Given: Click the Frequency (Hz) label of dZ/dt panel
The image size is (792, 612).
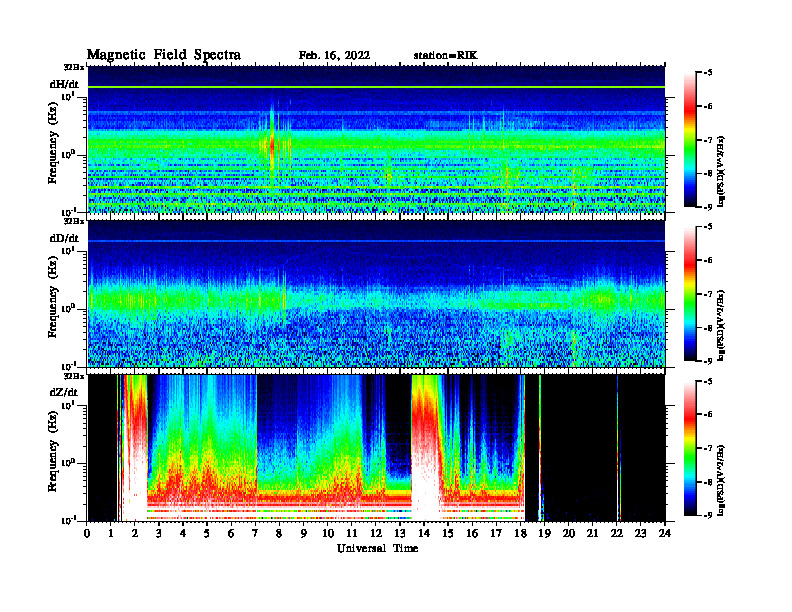Looking at the screenshot, I should pyautogui.click(x=53, y=449).
